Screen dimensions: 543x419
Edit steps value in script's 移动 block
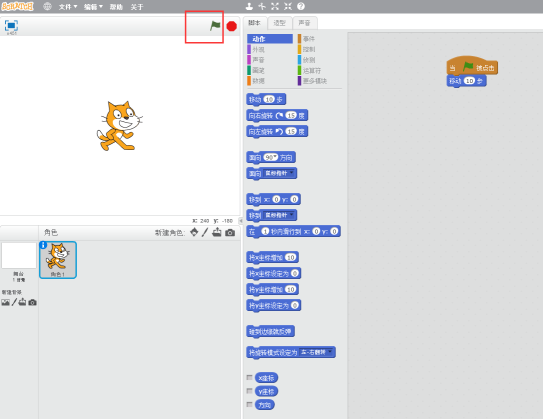469,81
